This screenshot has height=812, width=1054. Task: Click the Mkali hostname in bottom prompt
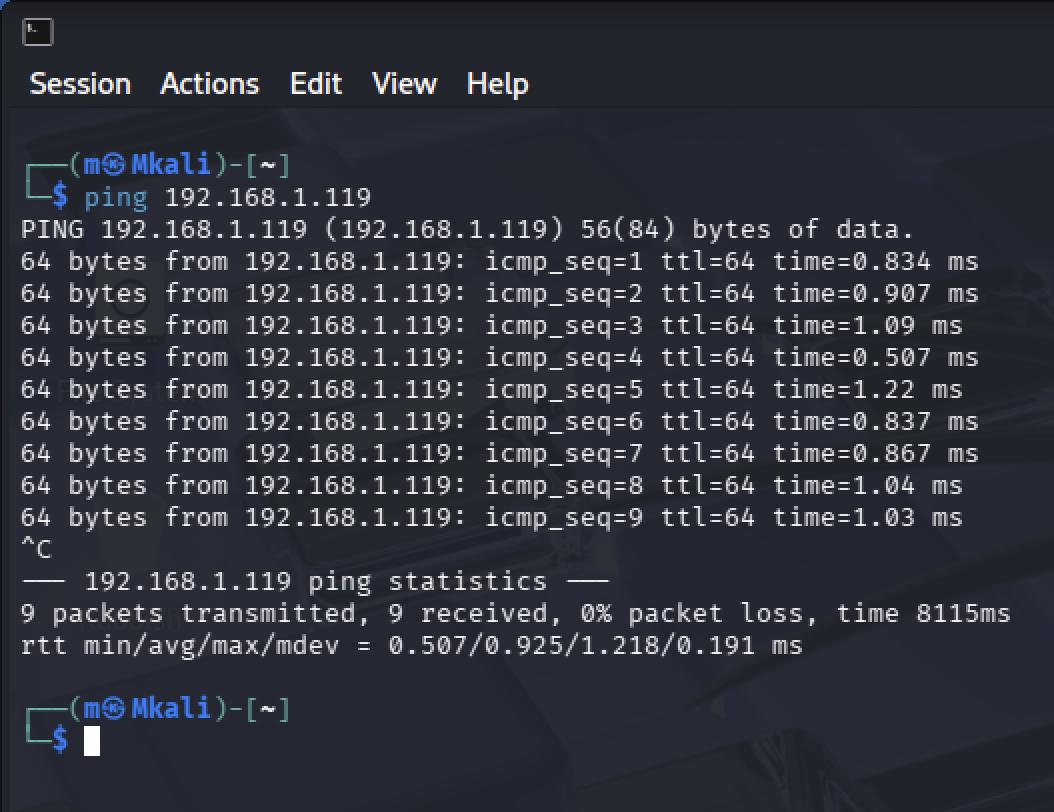(x=171, y=708)
